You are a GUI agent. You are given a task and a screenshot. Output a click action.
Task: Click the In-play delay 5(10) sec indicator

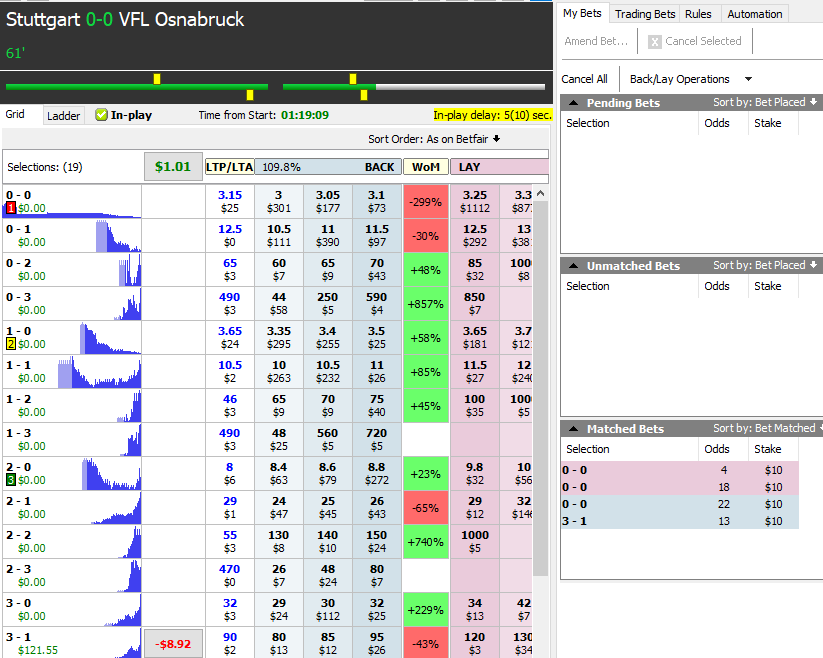click(x=492, y=115)
